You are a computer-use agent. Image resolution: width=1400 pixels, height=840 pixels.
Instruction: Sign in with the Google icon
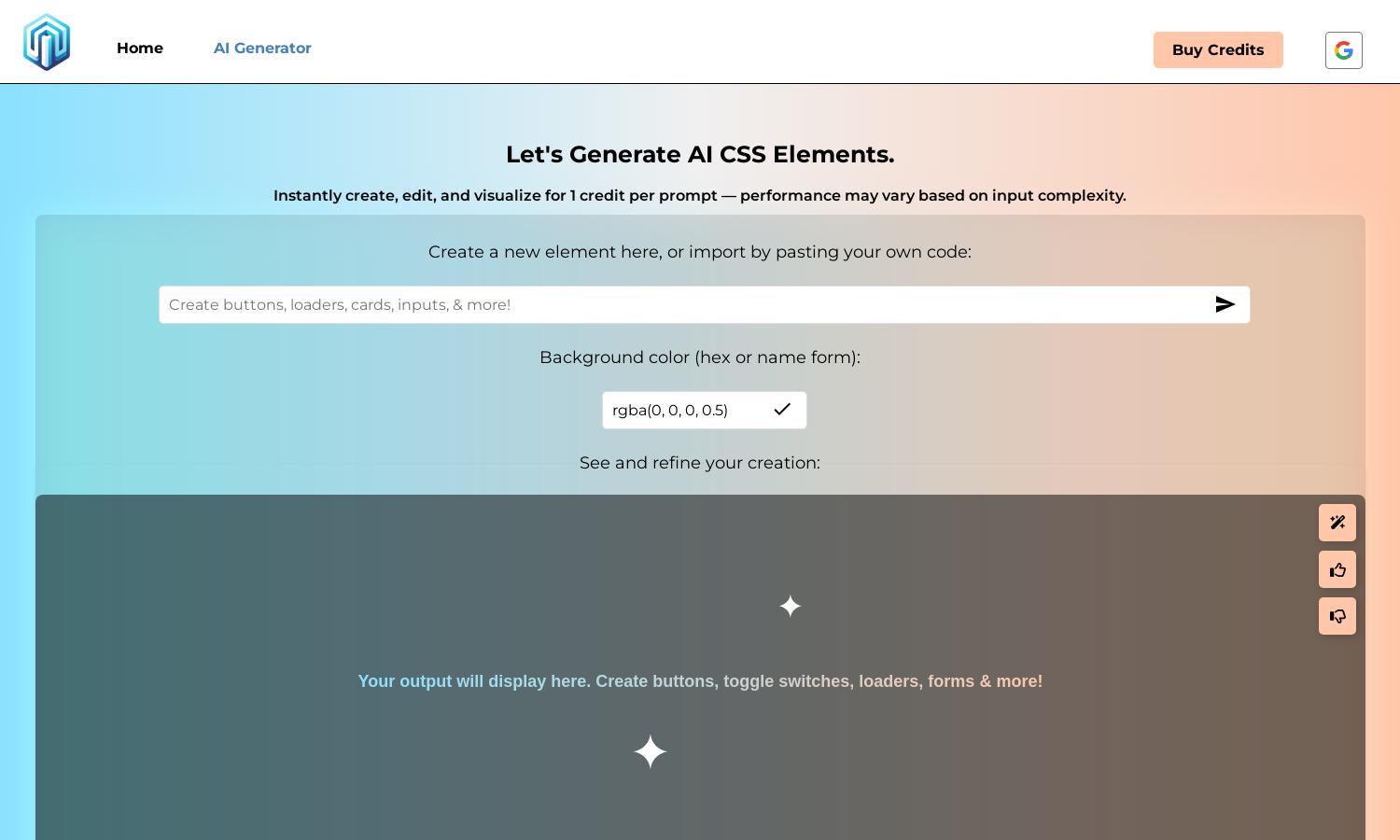(1344, 50)
